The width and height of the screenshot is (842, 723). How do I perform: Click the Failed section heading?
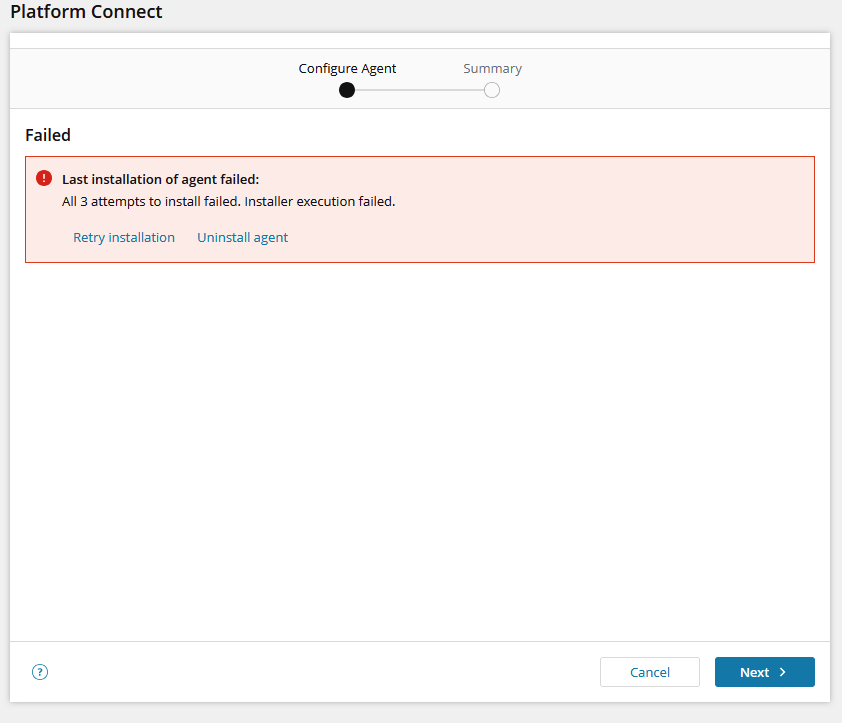pos(48,135)
